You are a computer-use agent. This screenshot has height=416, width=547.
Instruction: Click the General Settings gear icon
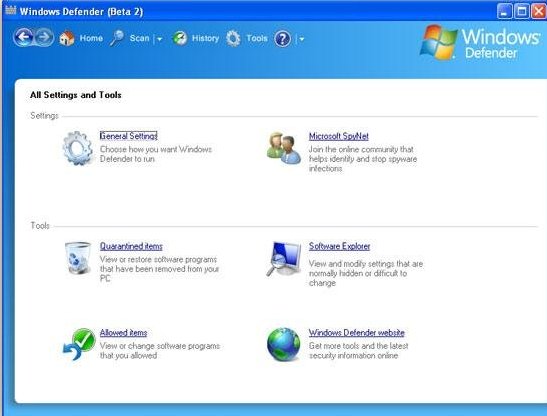(78, 148)
